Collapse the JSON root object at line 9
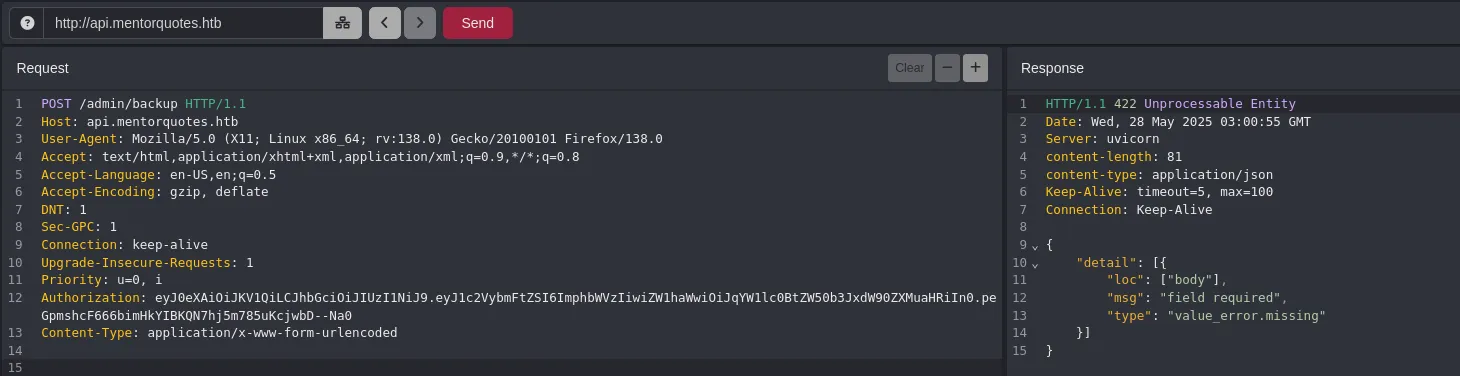Image resolution: width=1460 pixels, height=376 pixels. tap(1035, 245)
